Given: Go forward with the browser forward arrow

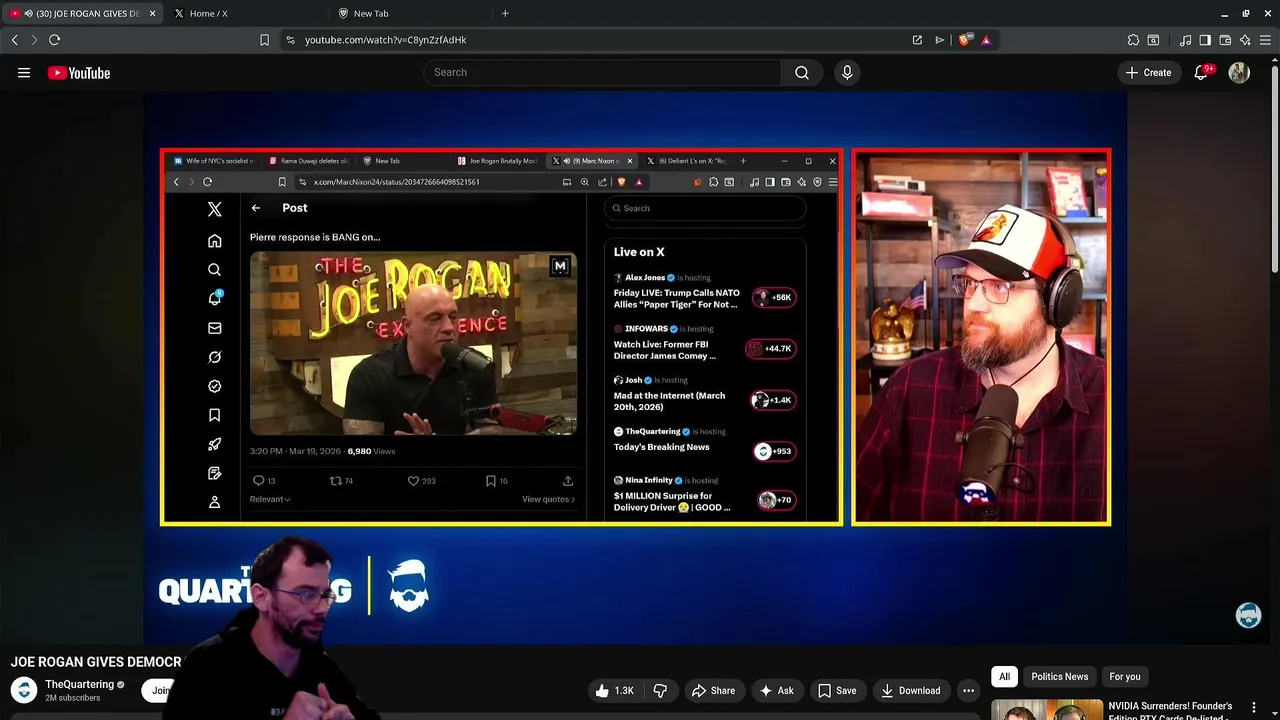Looking at the screenshot, I should click(33, 40).
